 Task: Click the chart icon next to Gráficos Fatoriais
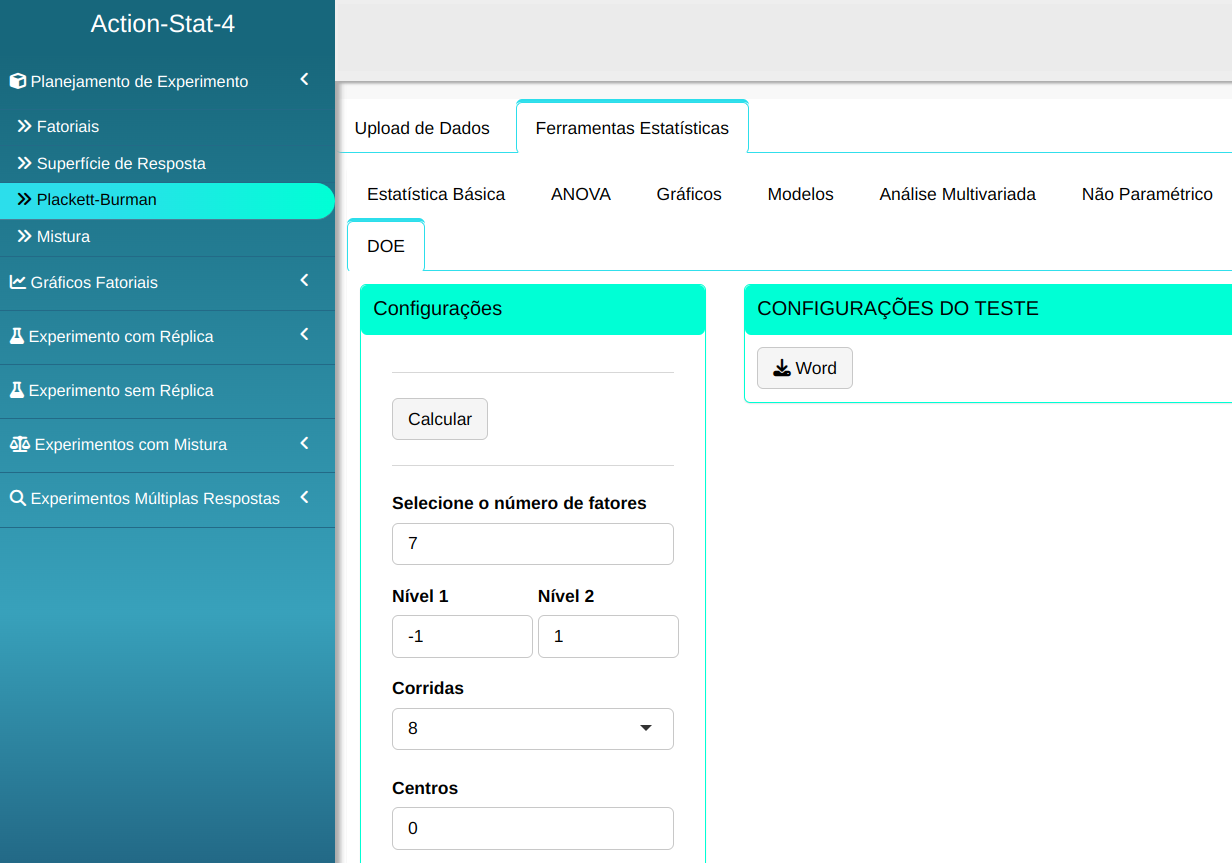pyautogui.click(x=18, y=283)
